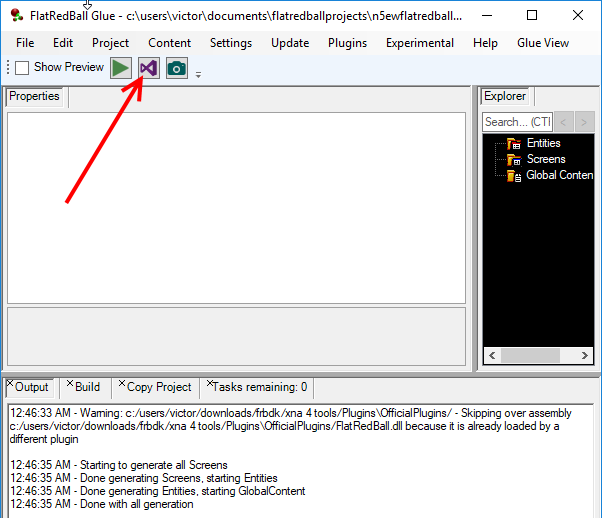Click the Explorer Search input field
This screenshot has height=518, width=602.
coord(518,122)
